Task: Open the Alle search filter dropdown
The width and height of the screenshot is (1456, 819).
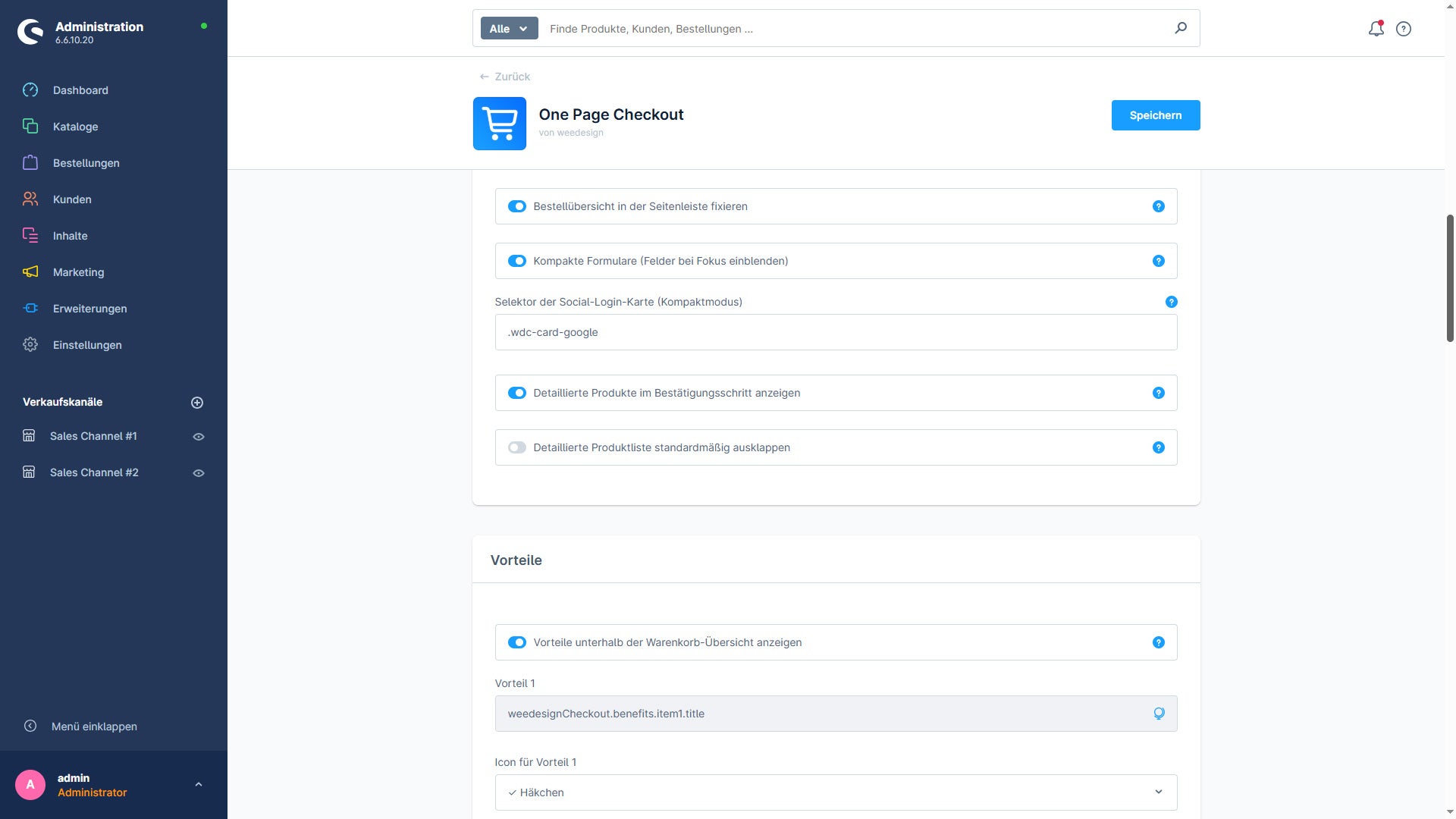Action: [x=510, y=28]
